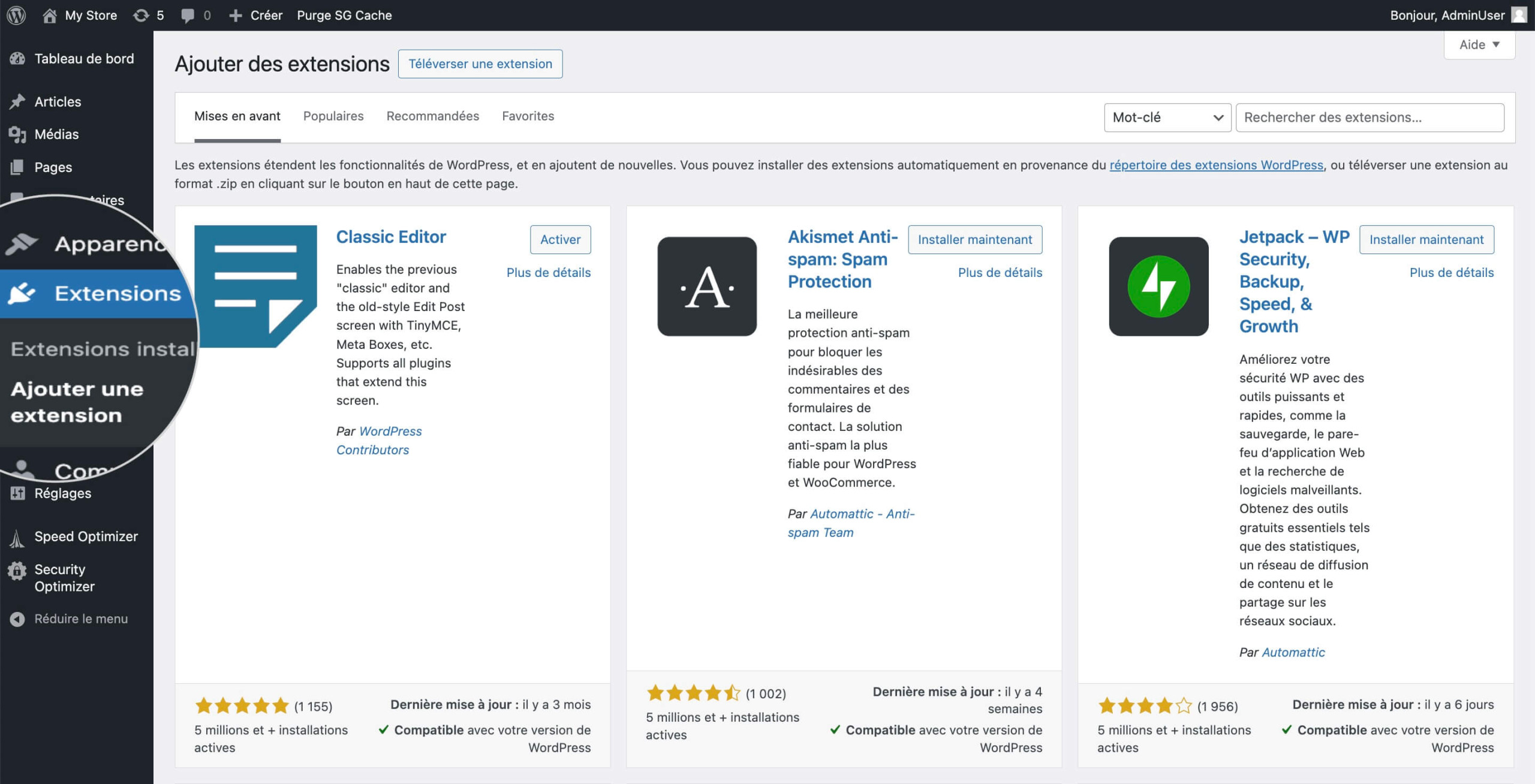Select Ajouter une extension submenu item
Viewport: 1535px width, 784px height.
point(77,402)
